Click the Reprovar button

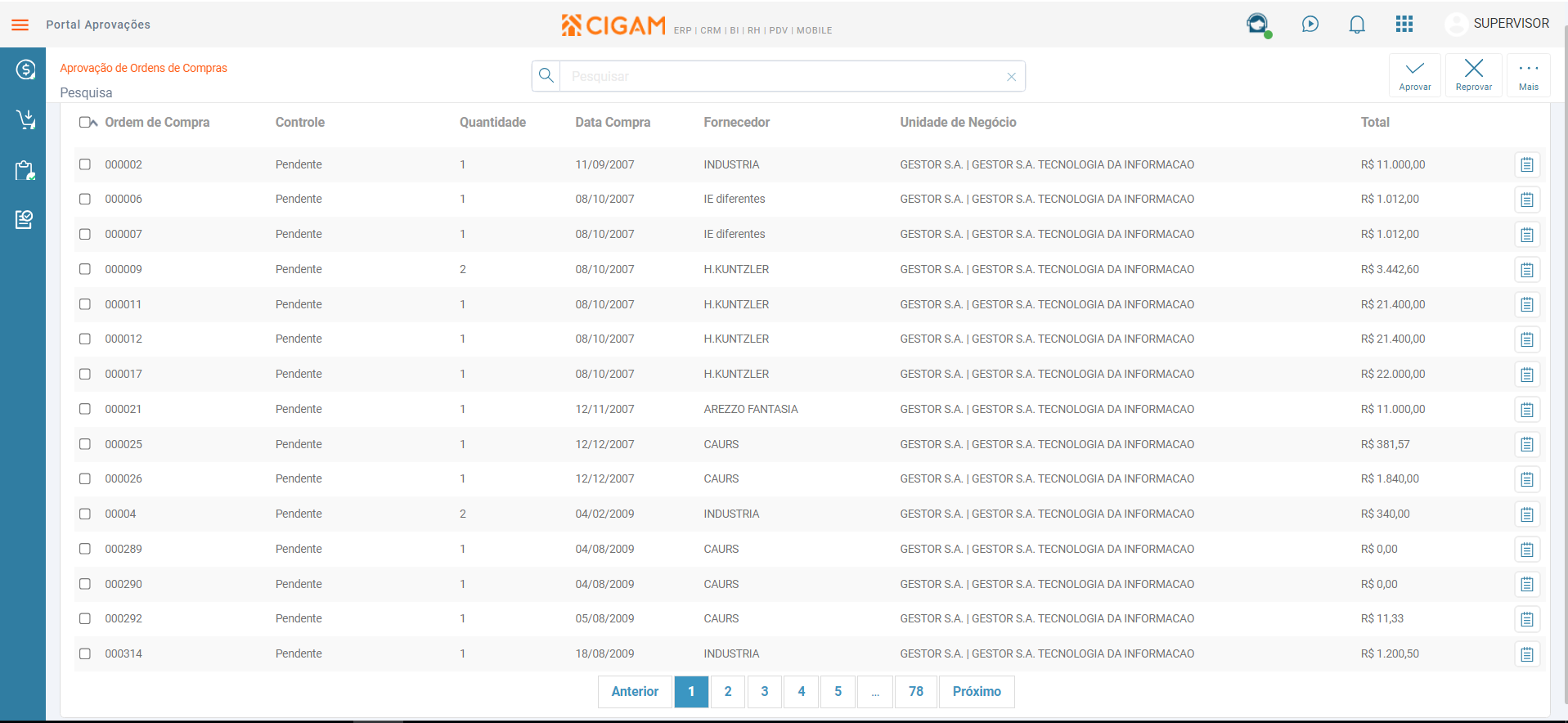pos(1474,75)
